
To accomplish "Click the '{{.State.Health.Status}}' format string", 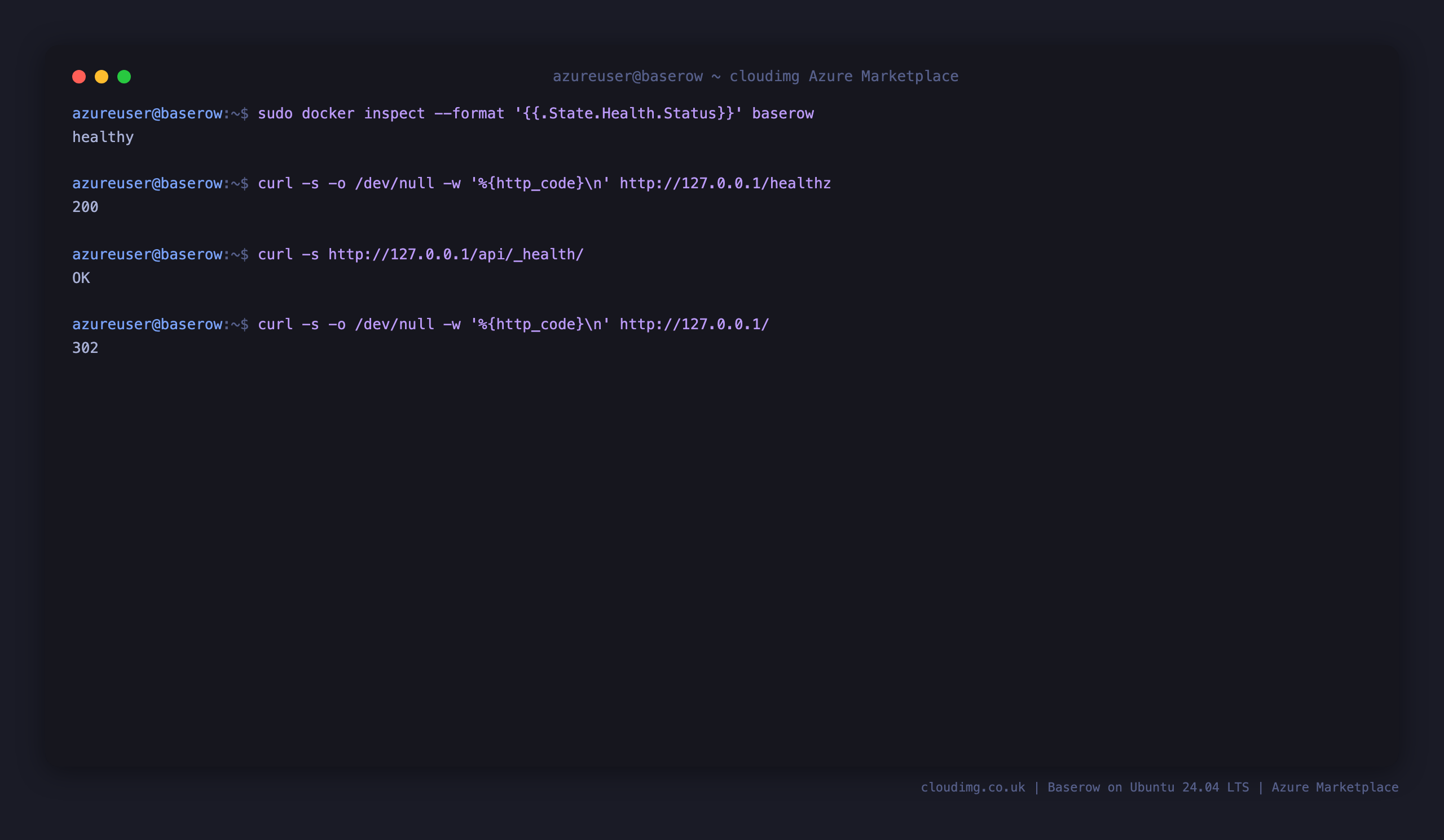I will [x=628, y=113].
